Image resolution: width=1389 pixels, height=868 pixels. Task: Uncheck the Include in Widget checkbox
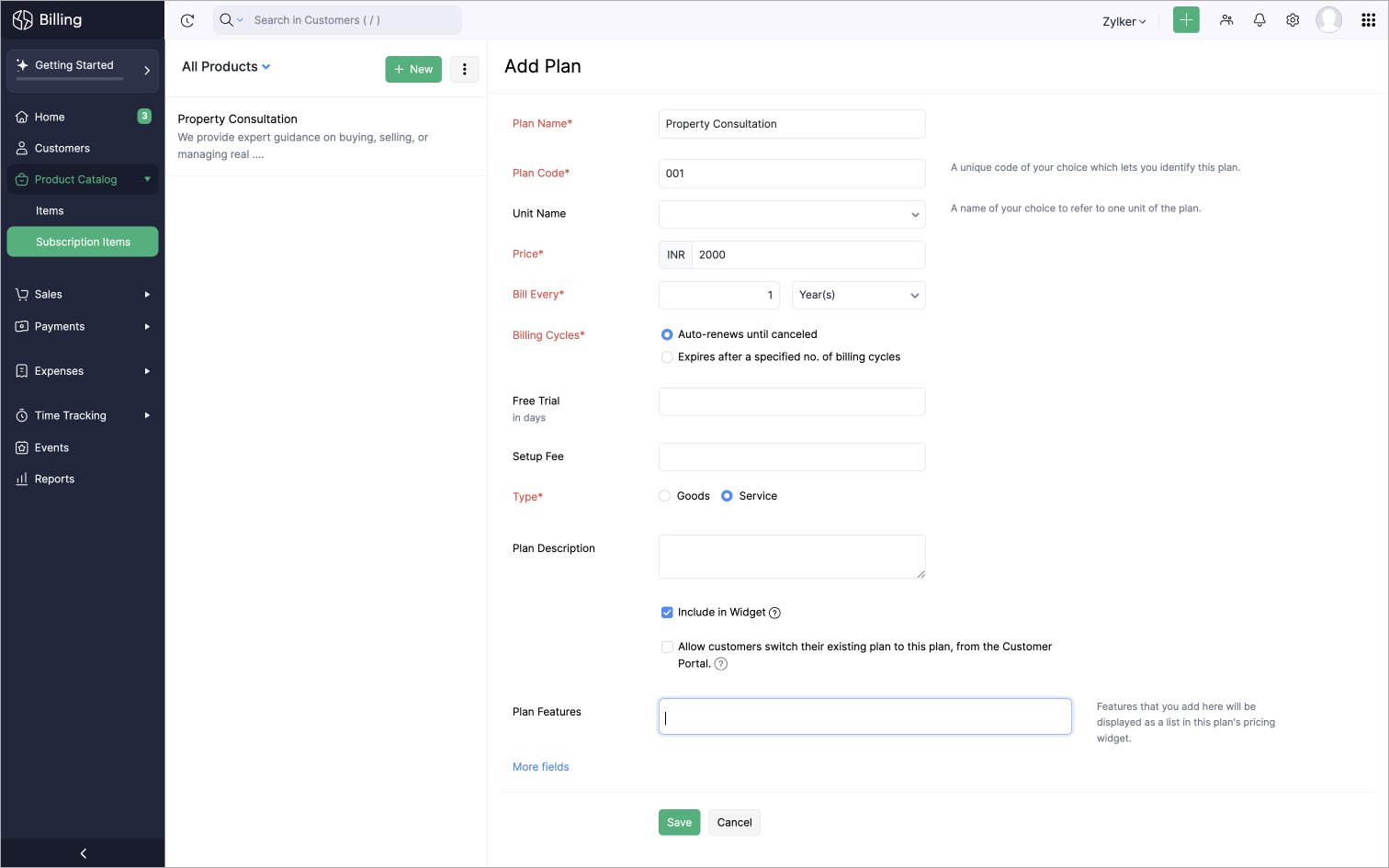pyautogui.click(x=667, y=613)
